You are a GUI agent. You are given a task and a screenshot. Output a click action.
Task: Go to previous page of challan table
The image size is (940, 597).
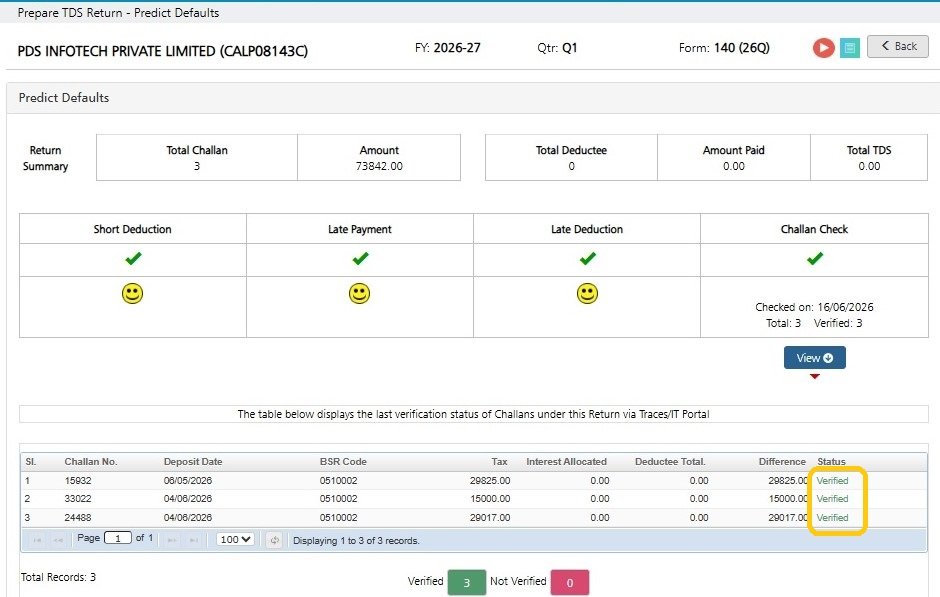coord(58,540)
